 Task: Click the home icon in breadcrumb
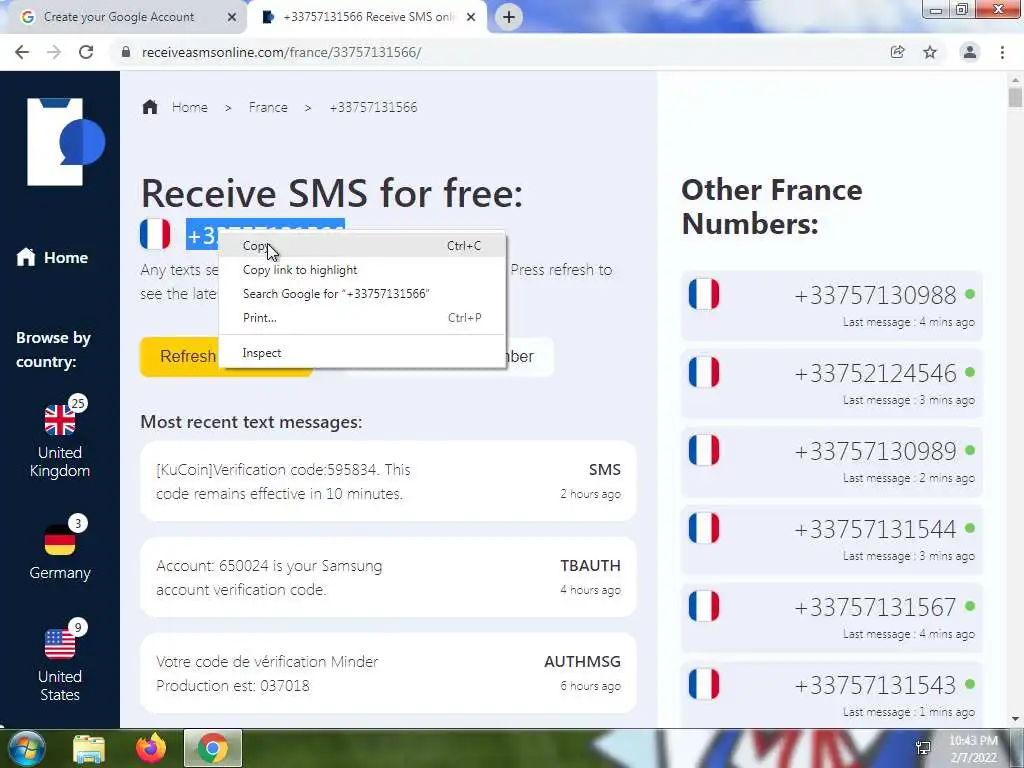(x=150, y=107)
